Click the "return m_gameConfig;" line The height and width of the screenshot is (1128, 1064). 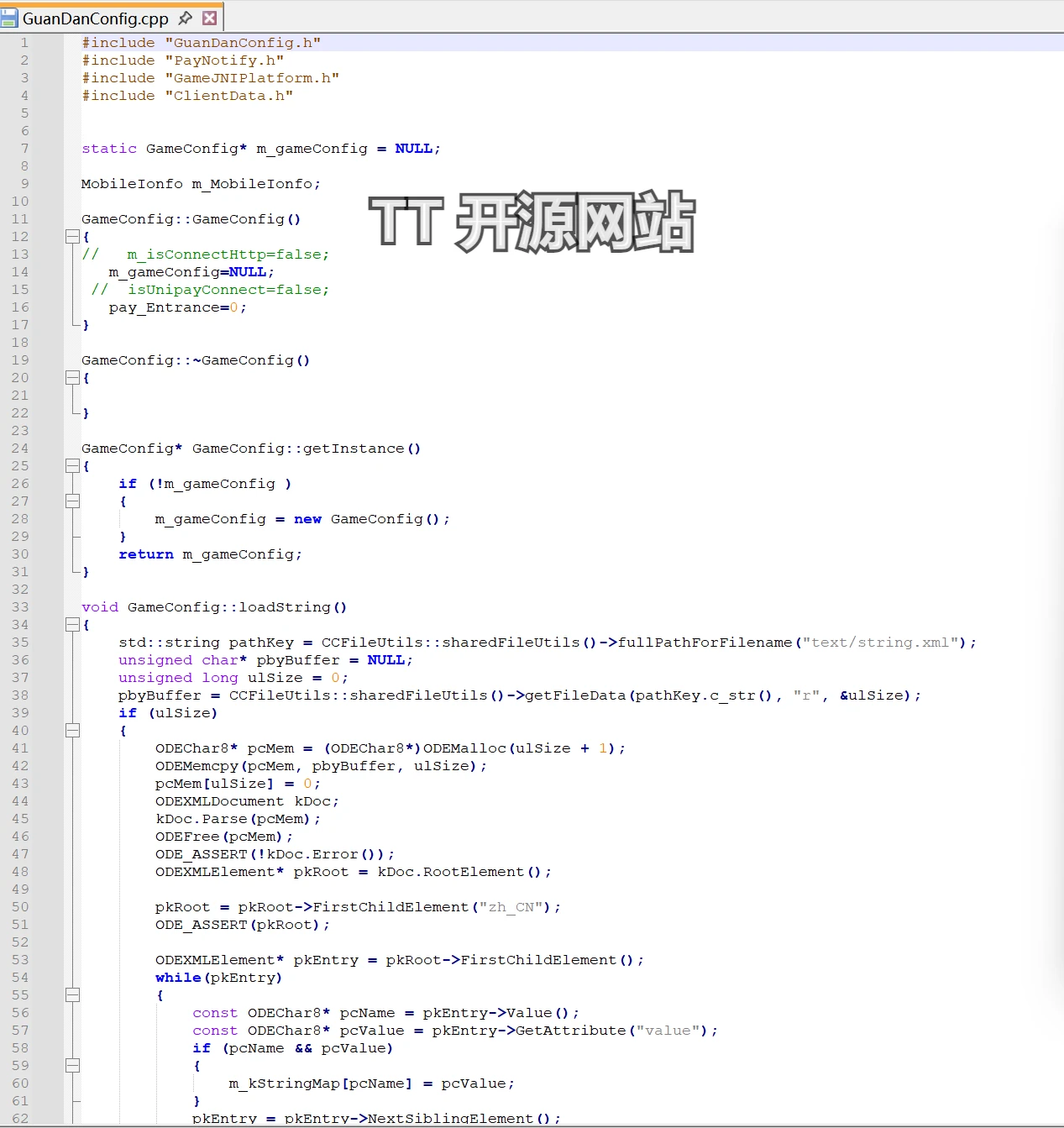(210, 554)
